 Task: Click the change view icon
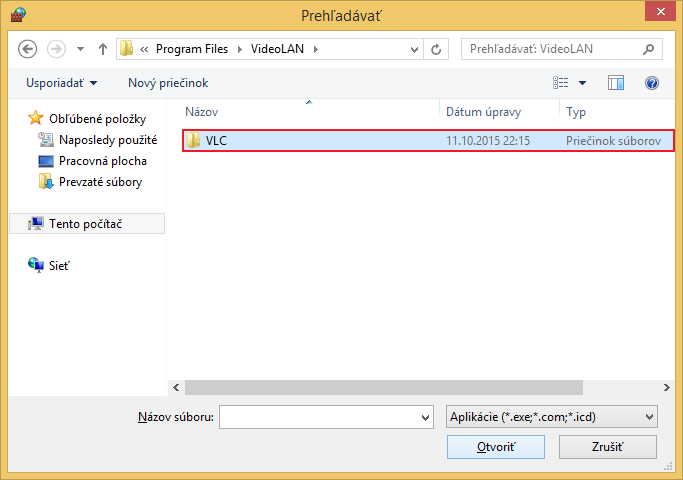pos(561,83)
